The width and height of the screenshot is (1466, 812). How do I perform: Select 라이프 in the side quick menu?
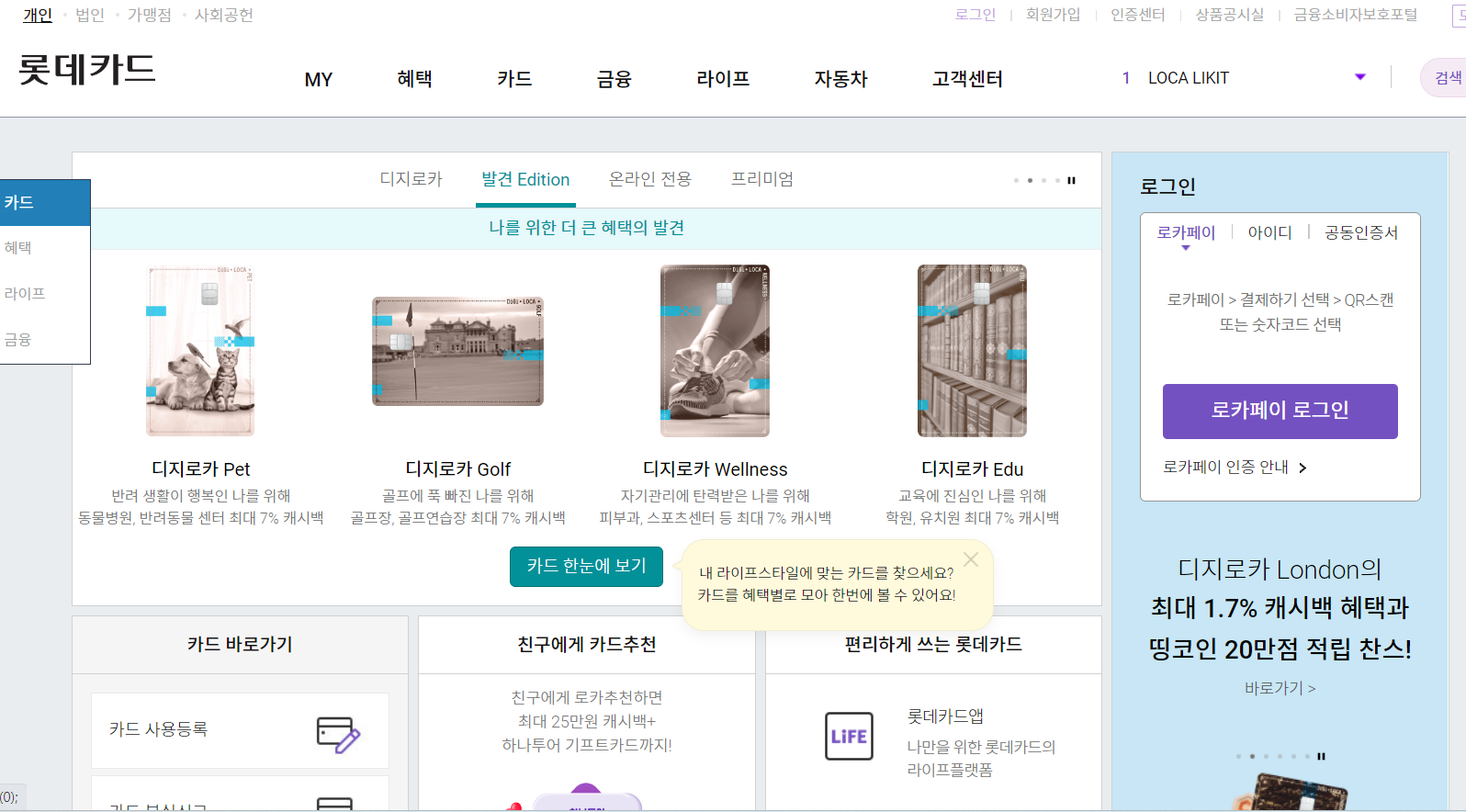pyautogui.click(x=45, y=294)
